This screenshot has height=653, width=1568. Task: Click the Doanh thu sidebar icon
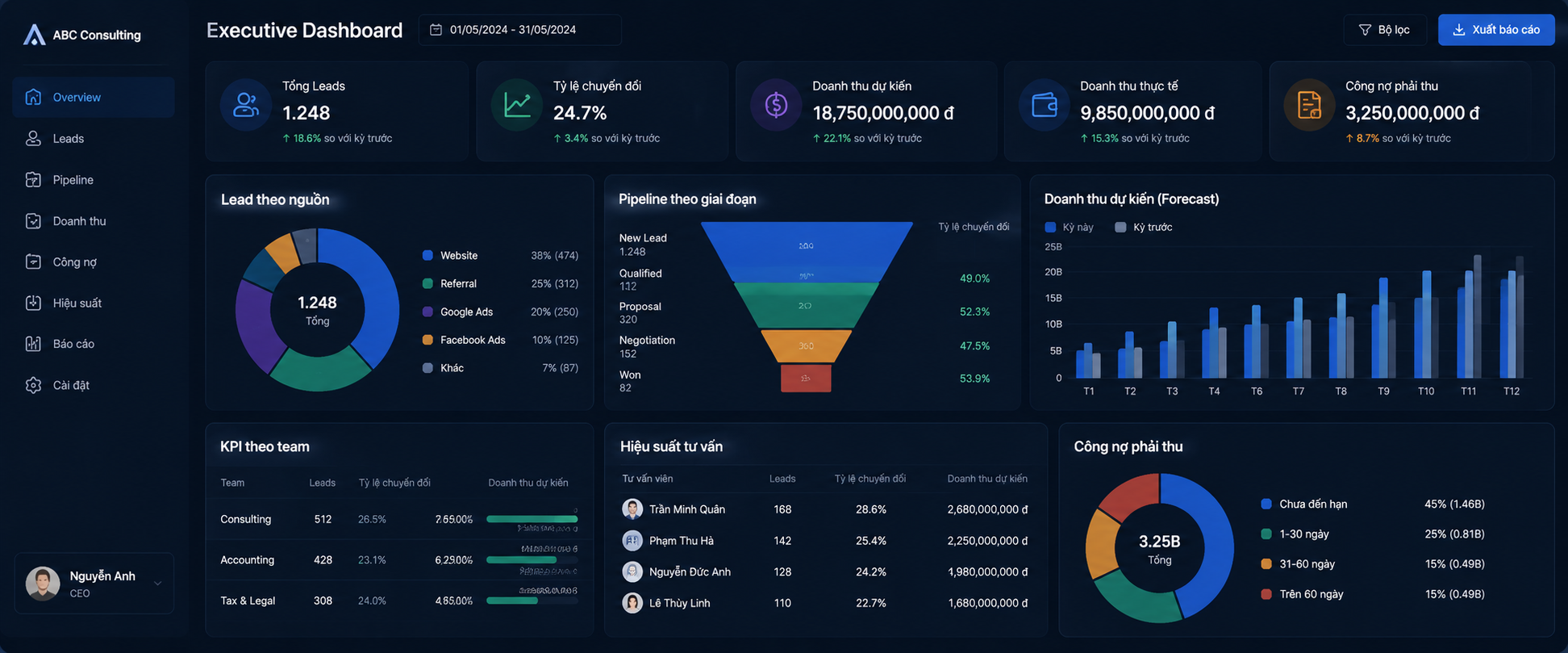point(33,220)
